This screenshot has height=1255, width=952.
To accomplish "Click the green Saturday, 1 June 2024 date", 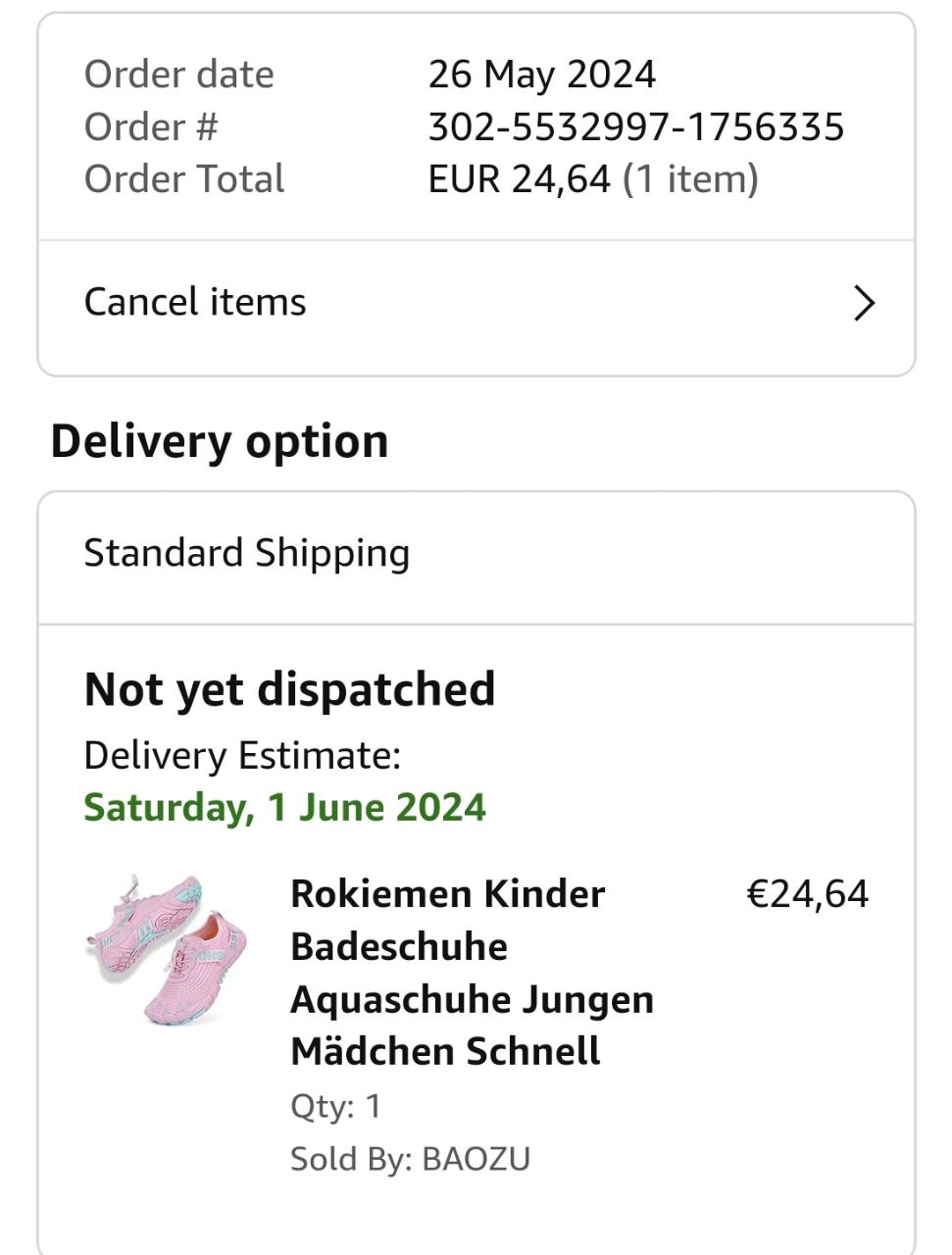I will pos(284,807).
